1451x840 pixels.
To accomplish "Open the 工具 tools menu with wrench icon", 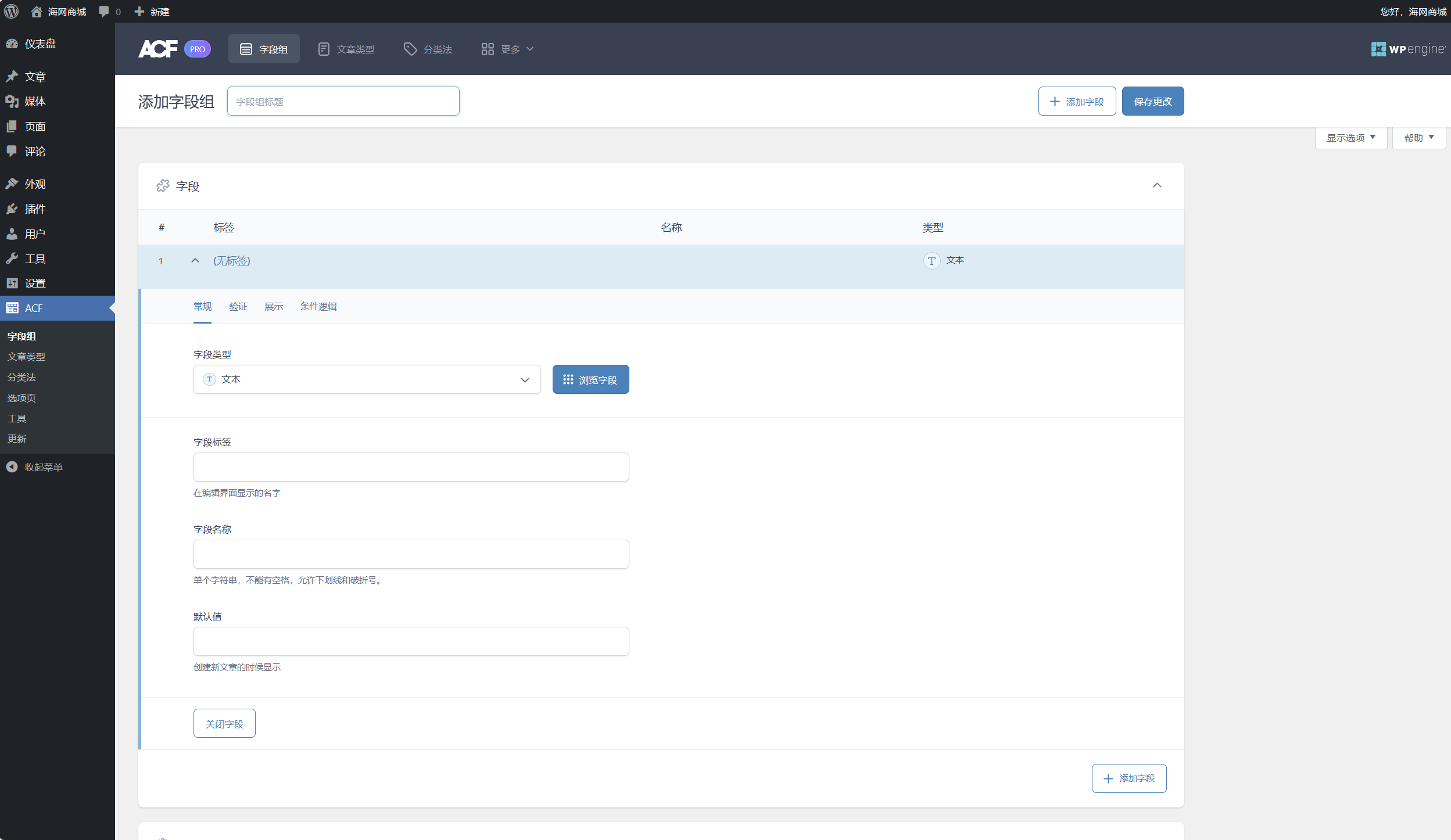I will point(58,259).
